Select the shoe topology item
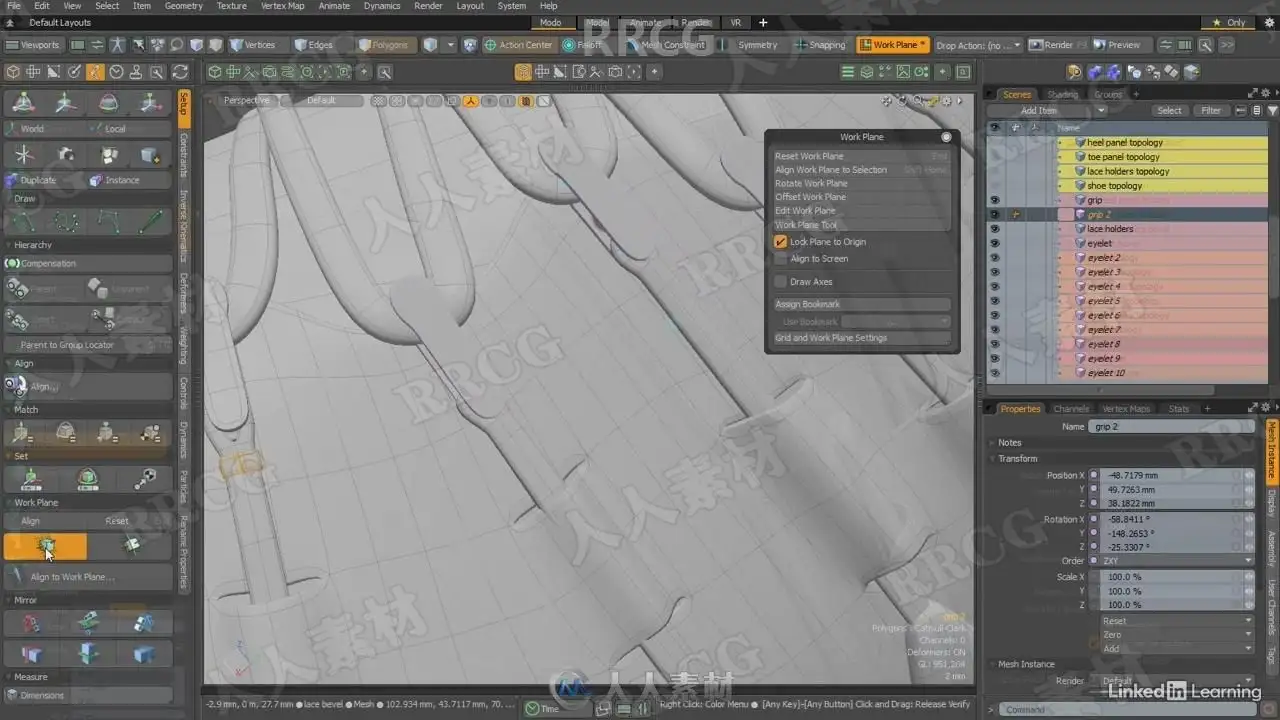Image resolution: width=1280 pixels, height=720 pixels. tap(1114, 186)
